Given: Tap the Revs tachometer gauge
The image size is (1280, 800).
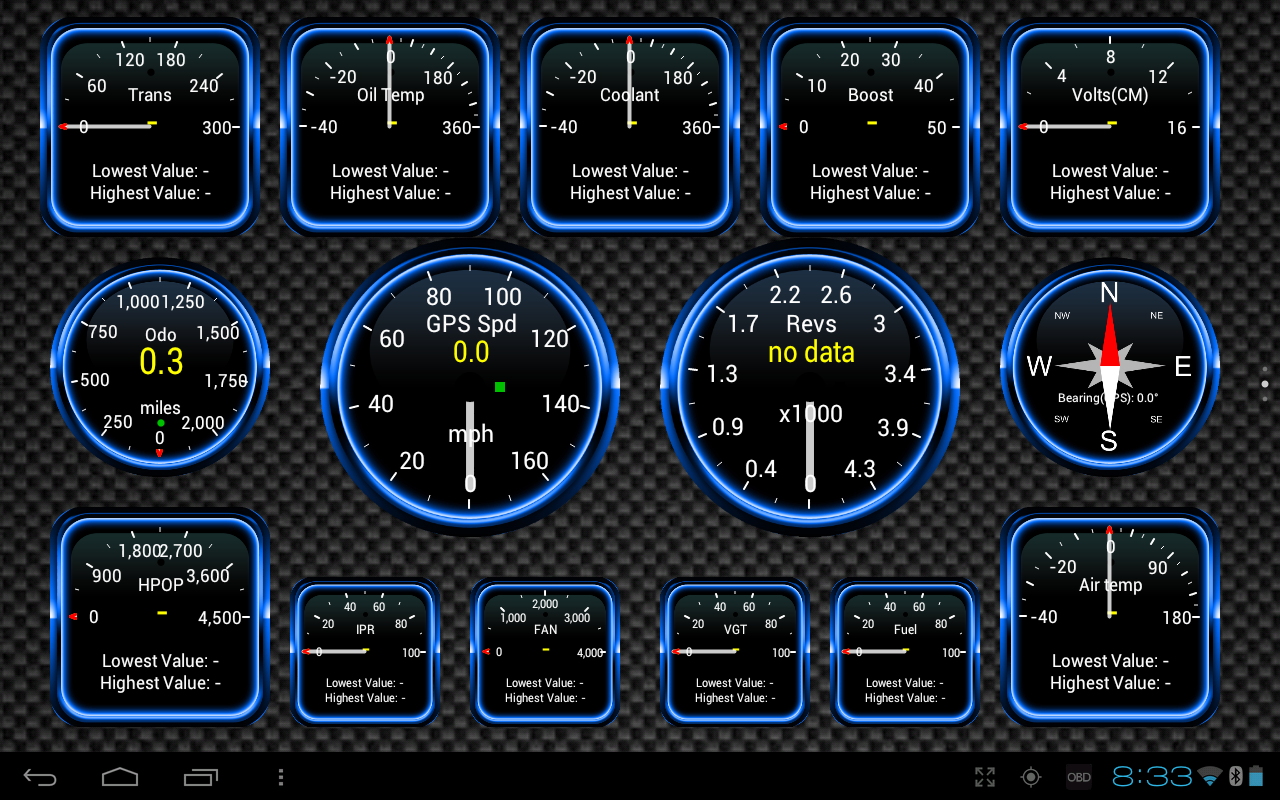Looking at the screenshot, I should [x=810, y=388].
